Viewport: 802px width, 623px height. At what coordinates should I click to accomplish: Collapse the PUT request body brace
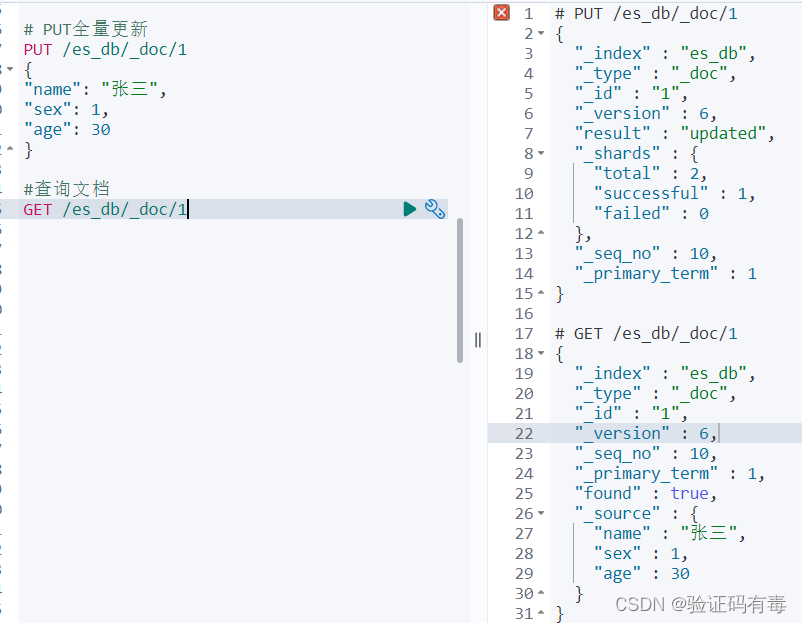pyautogui.click(x=10, y=69)
